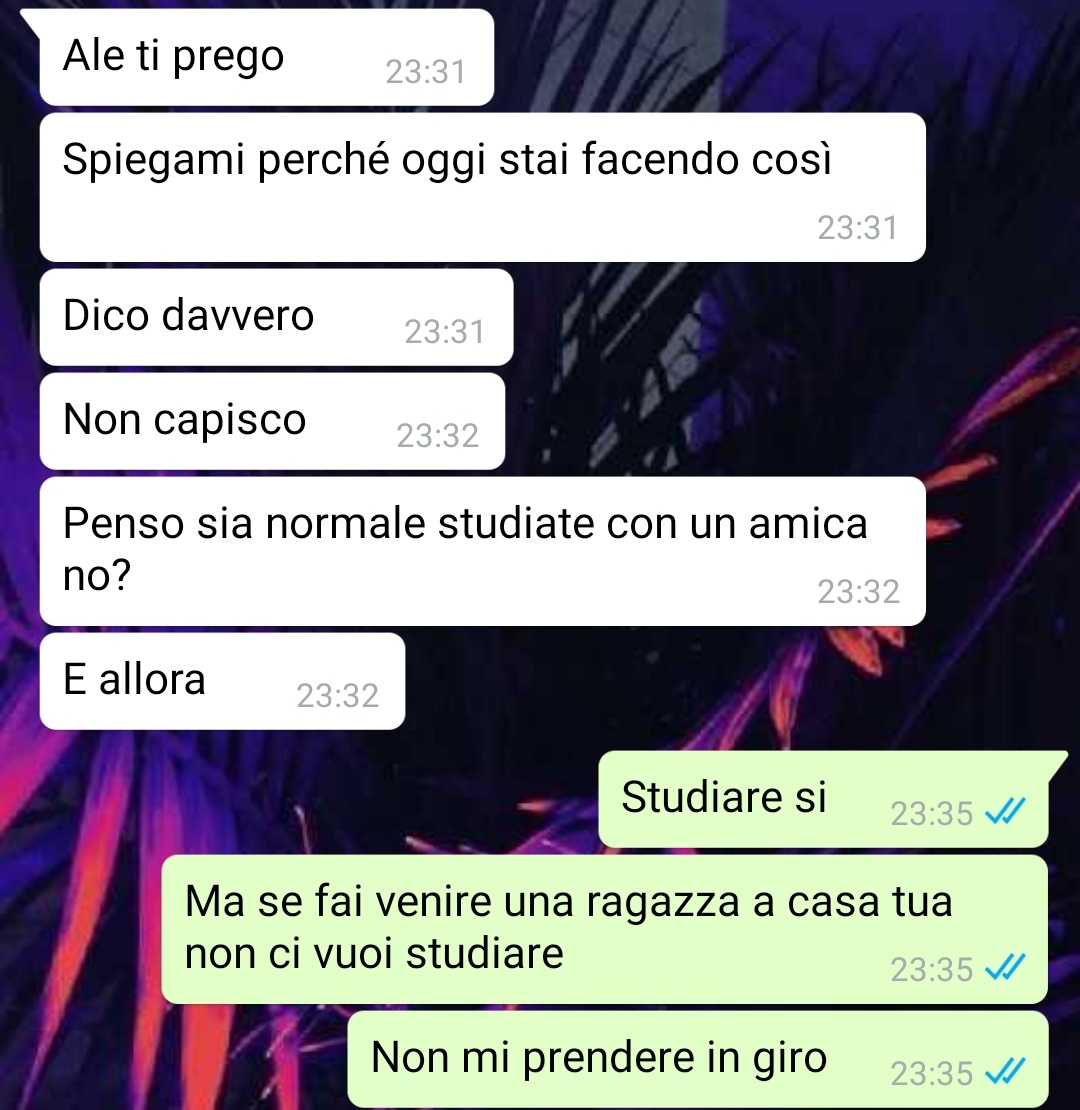Tap the read ticks next to 'Non mi prendere in giro'
1080x1110 pixels.
pos(1005,1071)
